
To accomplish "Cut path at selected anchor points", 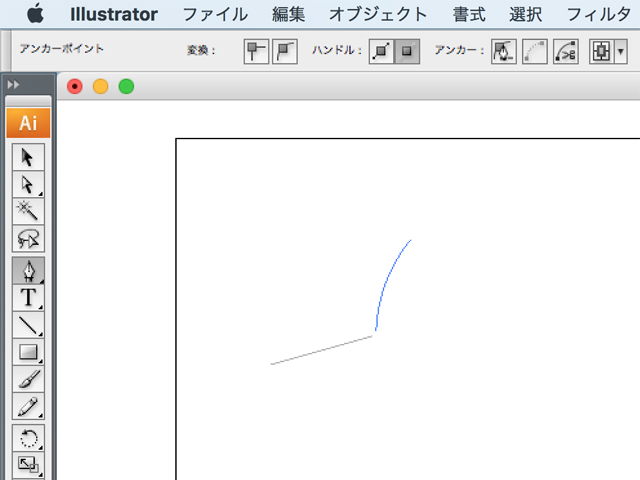I will pos(566,51).
